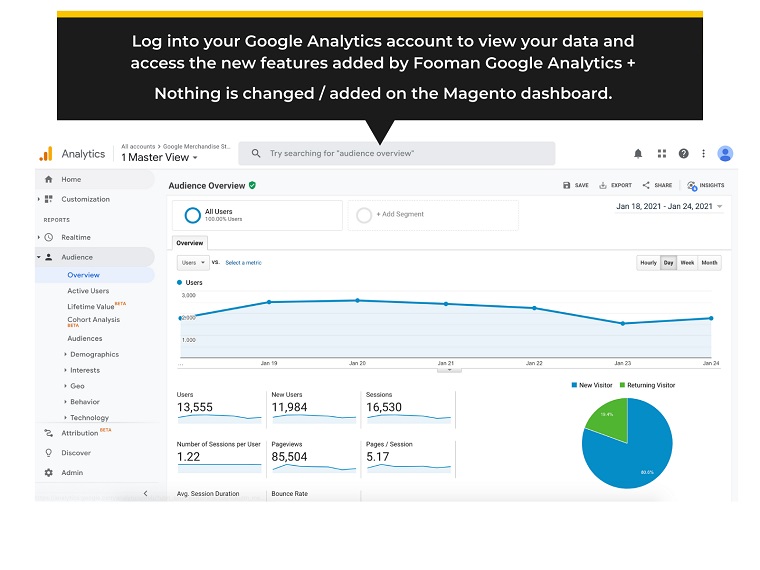Switch chart granularity to Week

tap(688, 263)
